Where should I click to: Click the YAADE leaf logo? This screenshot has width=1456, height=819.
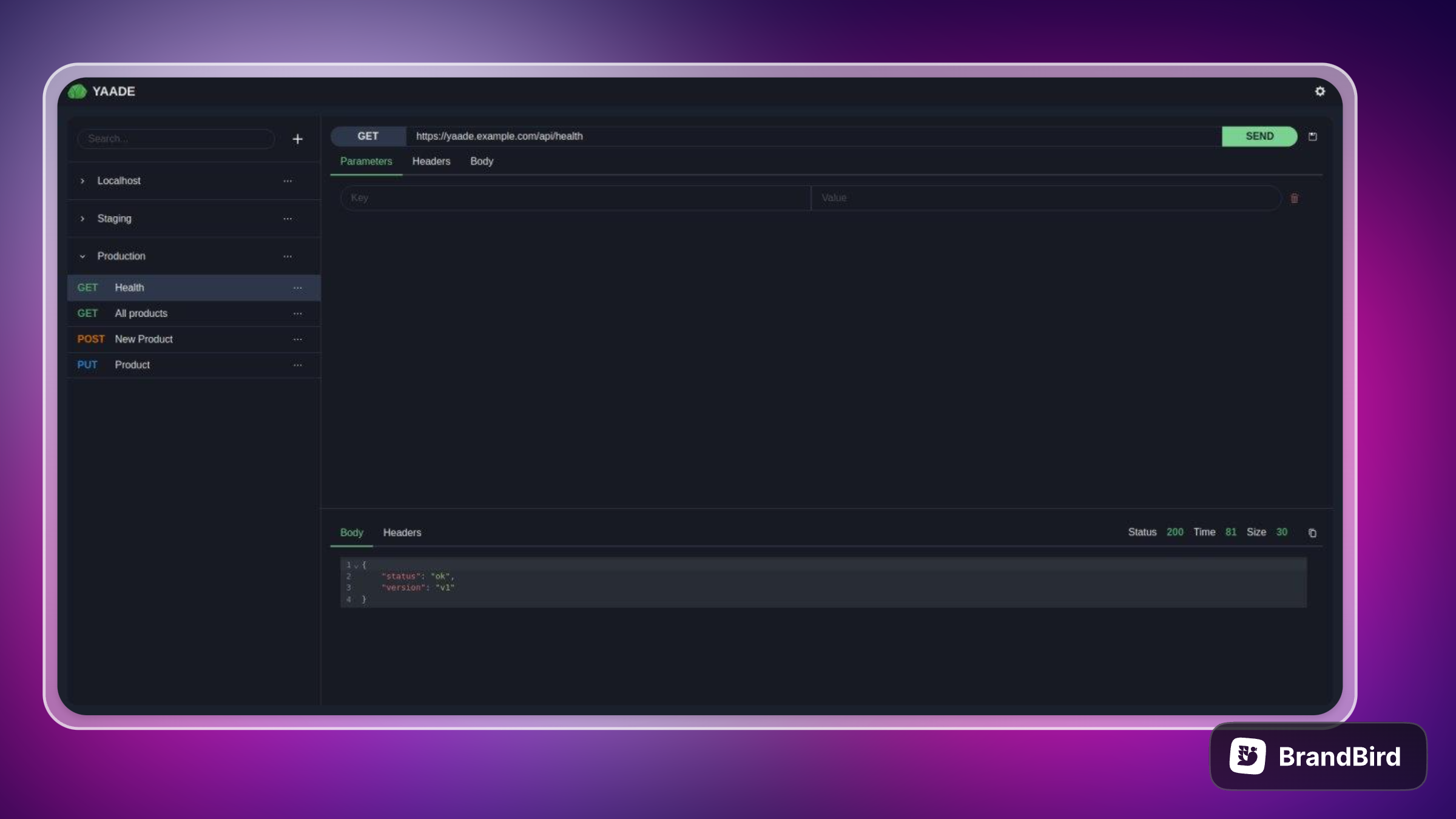pos(77,92)
